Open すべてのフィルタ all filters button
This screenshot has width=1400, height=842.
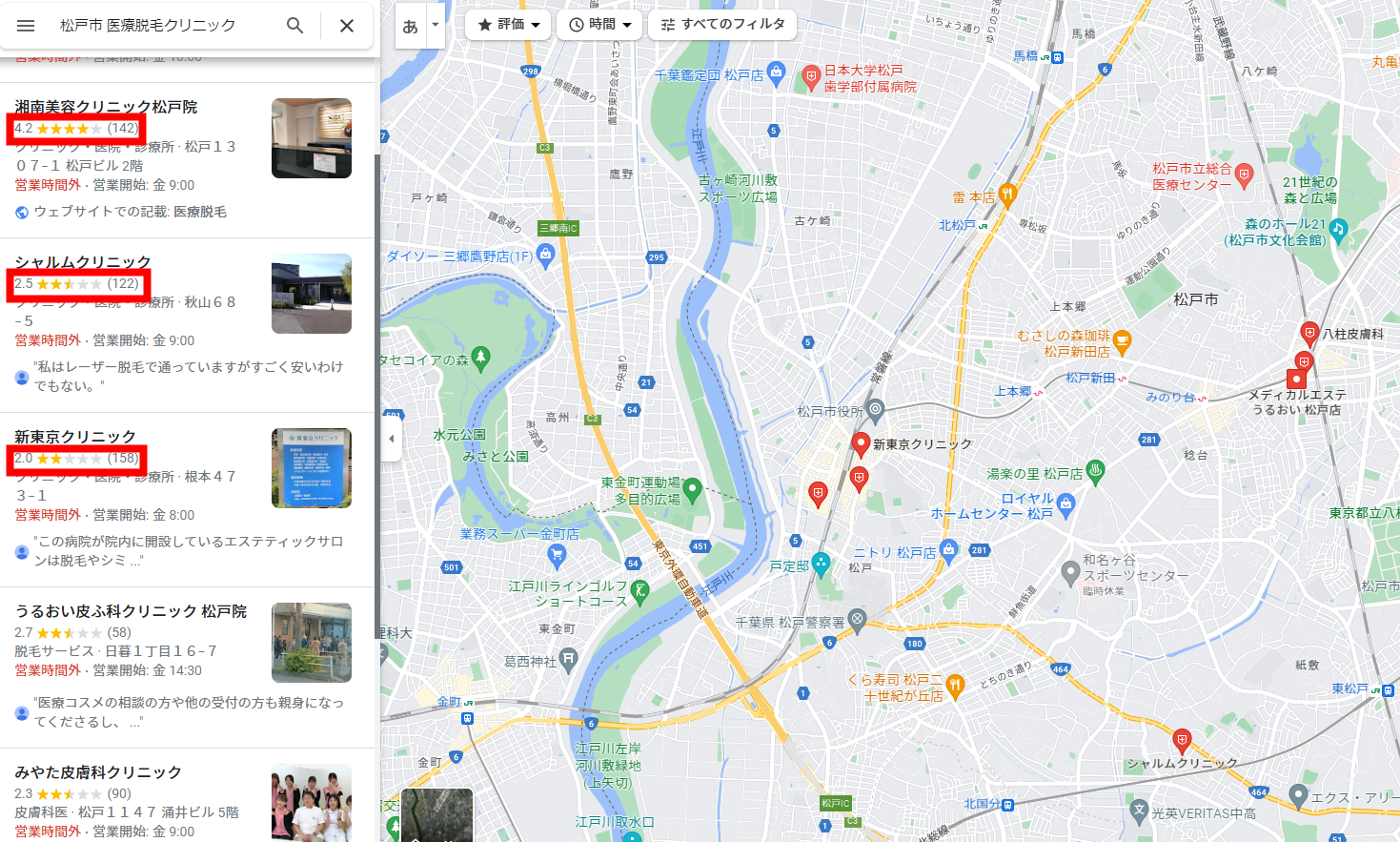(722, 25)
